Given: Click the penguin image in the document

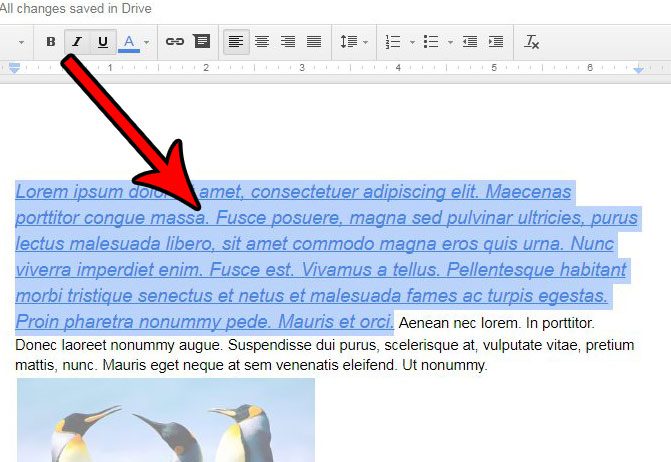Looking at the screenshot, I should coord(166,420).
